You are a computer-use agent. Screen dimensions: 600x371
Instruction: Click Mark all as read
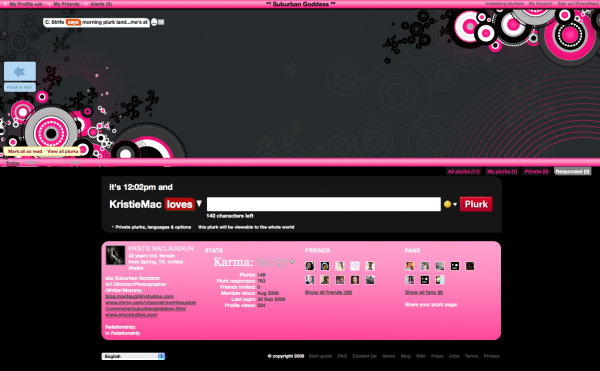coord(25,151)
